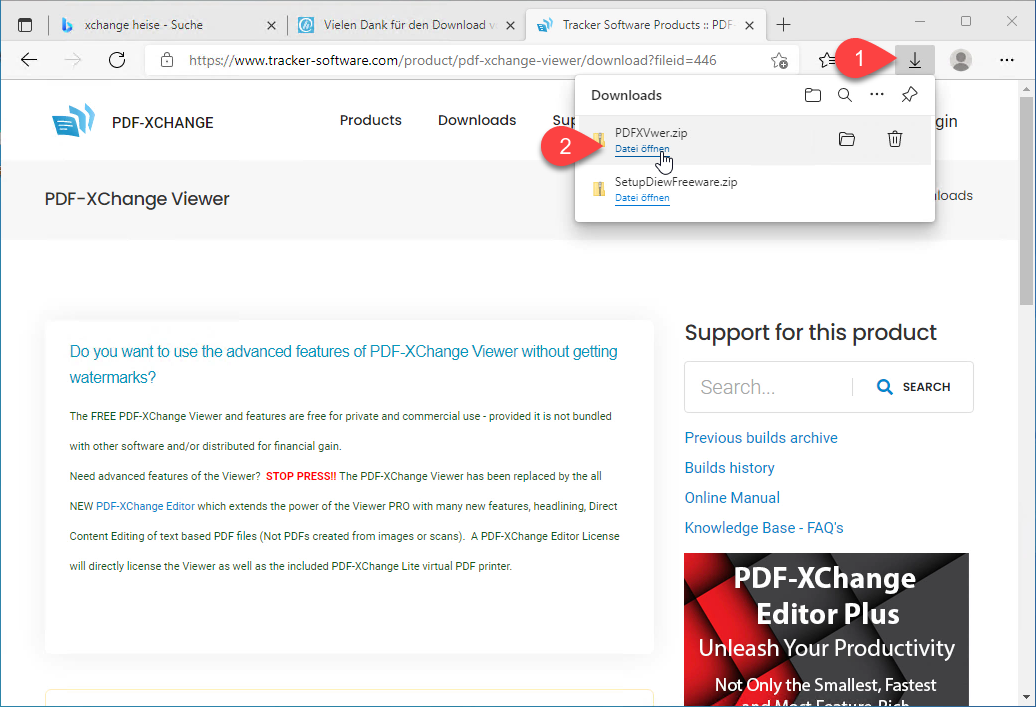Image resolution: width=1036 pixels, height=707 pixels.
Task: Open more options in the Downloads panel
Action: (877, 96)
